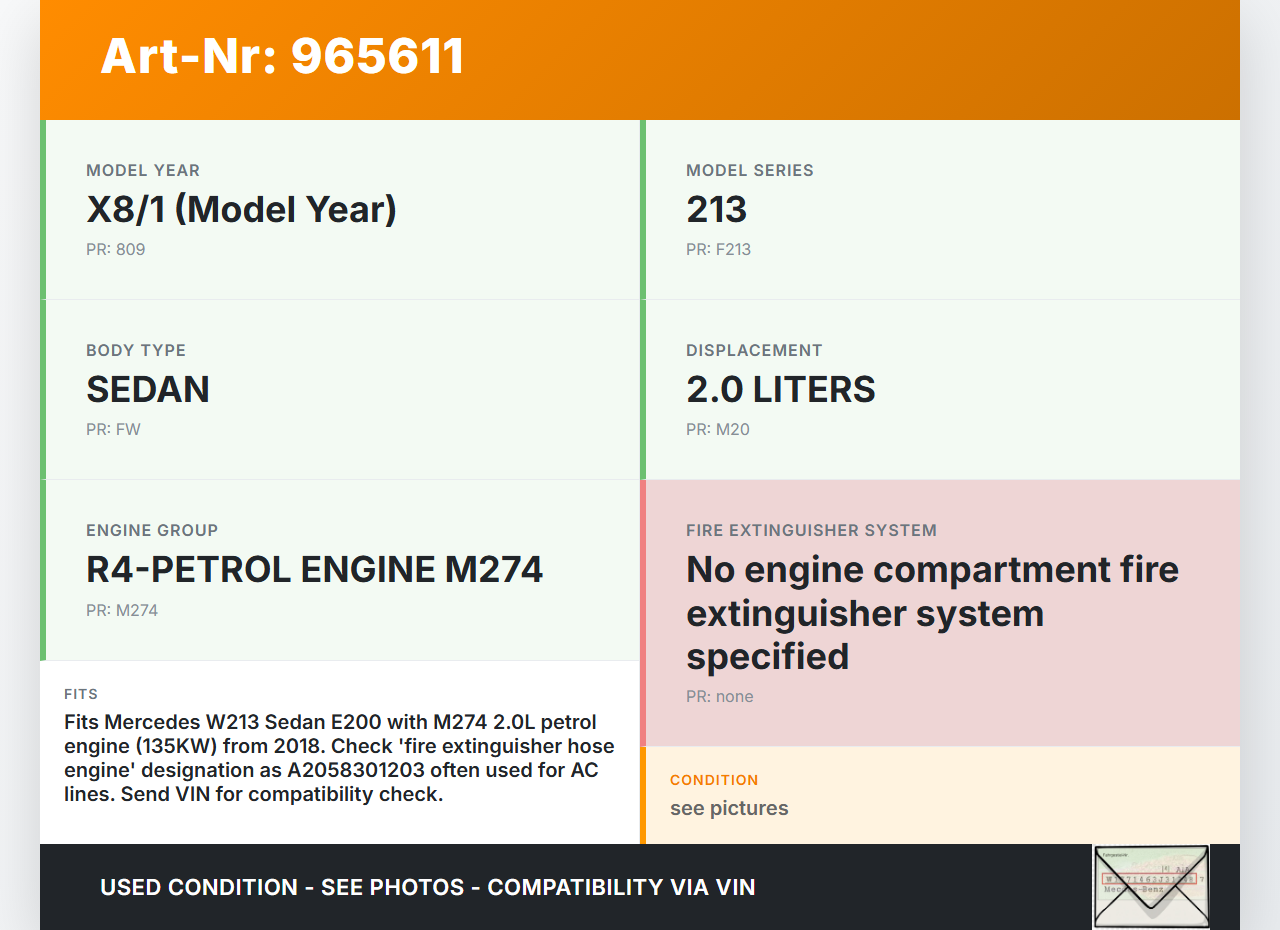Click the PR: FW code
The width and height of the screenshot is (1280, 930).
click(113, 429)
